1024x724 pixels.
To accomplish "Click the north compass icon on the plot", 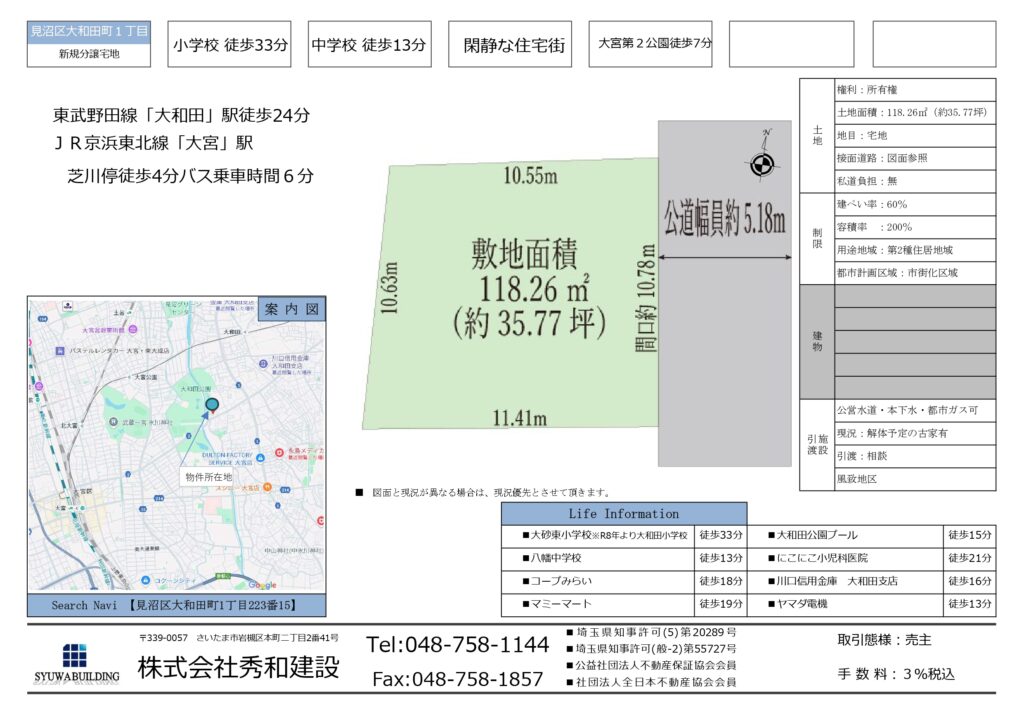I will pos(761,157).
